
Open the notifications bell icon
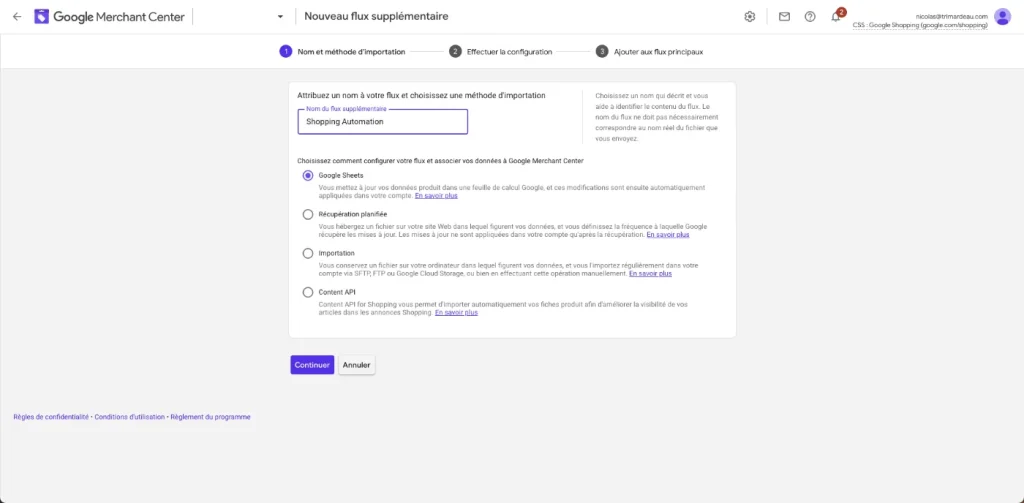pos(835,17)
